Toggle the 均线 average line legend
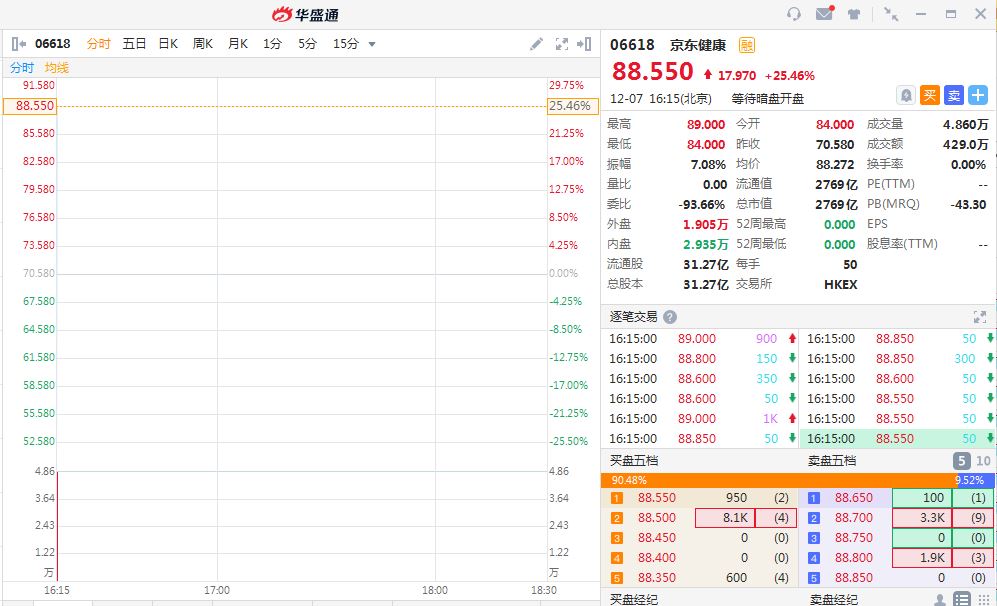The image size is (997, 606). click(57, 68)
